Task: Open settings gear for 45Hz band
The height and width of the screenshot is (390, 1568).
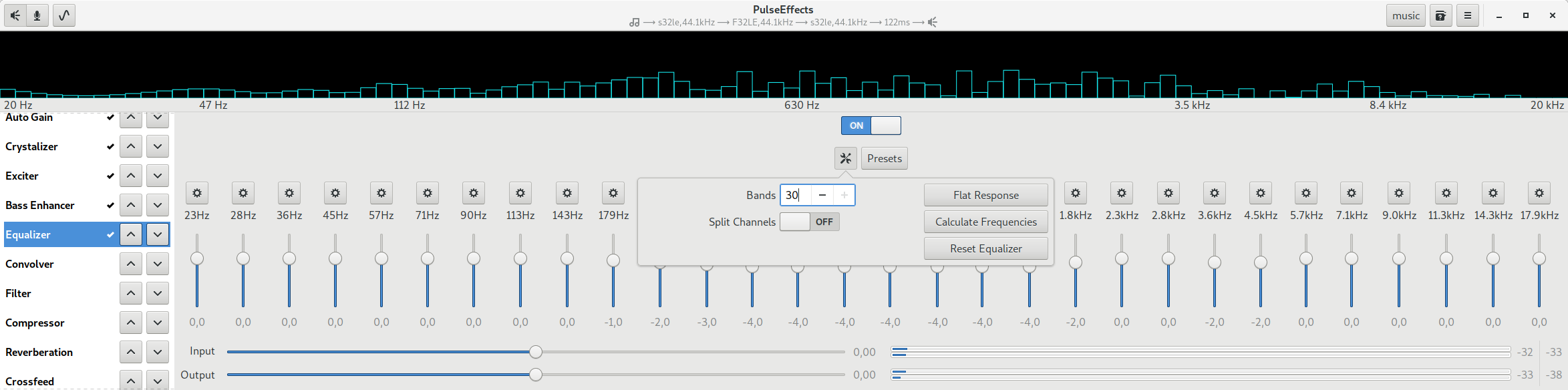Action: 335,193
